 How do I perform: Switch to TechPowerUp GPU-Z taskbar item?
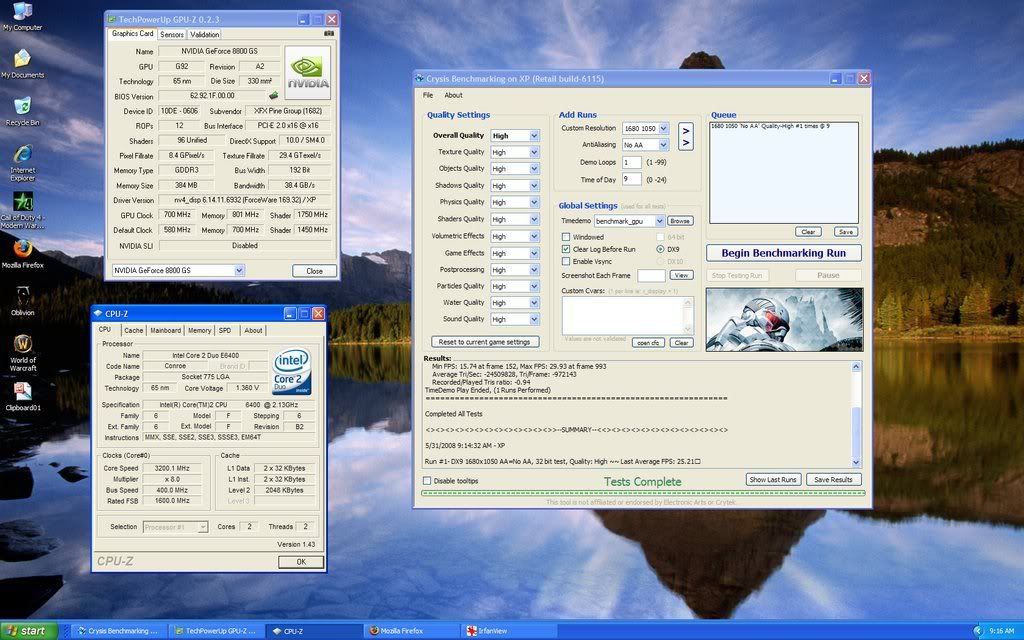coord(216,631)
